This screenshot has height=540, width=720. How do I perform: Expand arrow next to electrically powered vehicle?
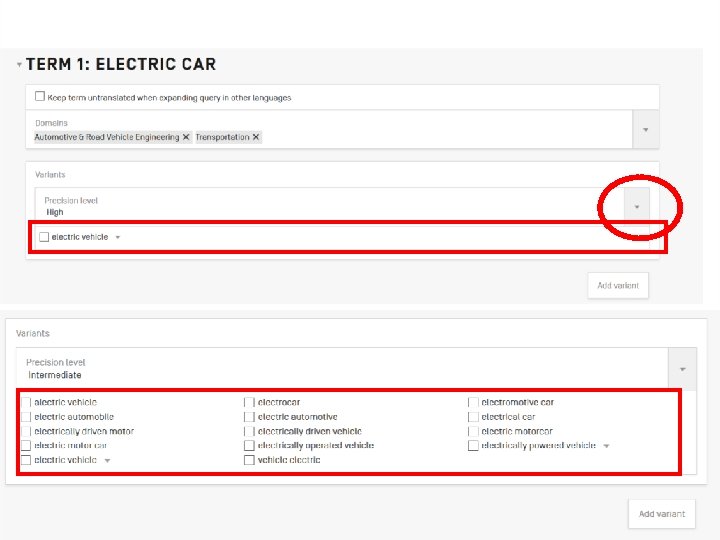(606, 446)
